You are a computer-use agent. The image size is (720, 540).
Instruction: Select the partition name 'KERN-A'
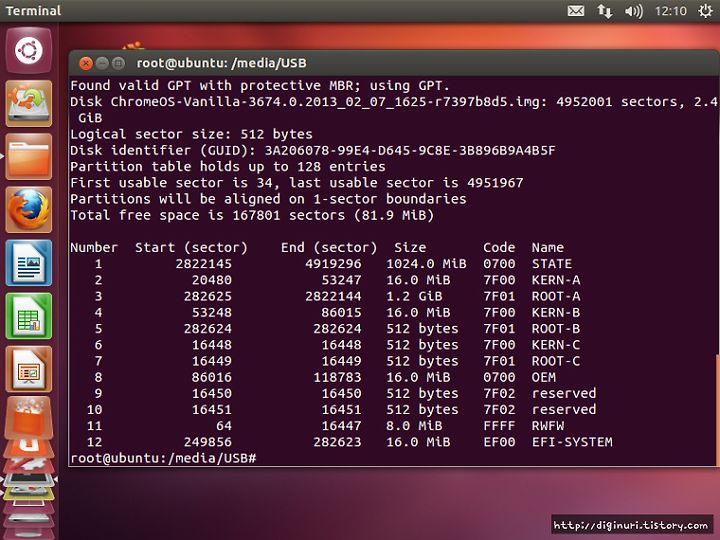tap(556, 280)
